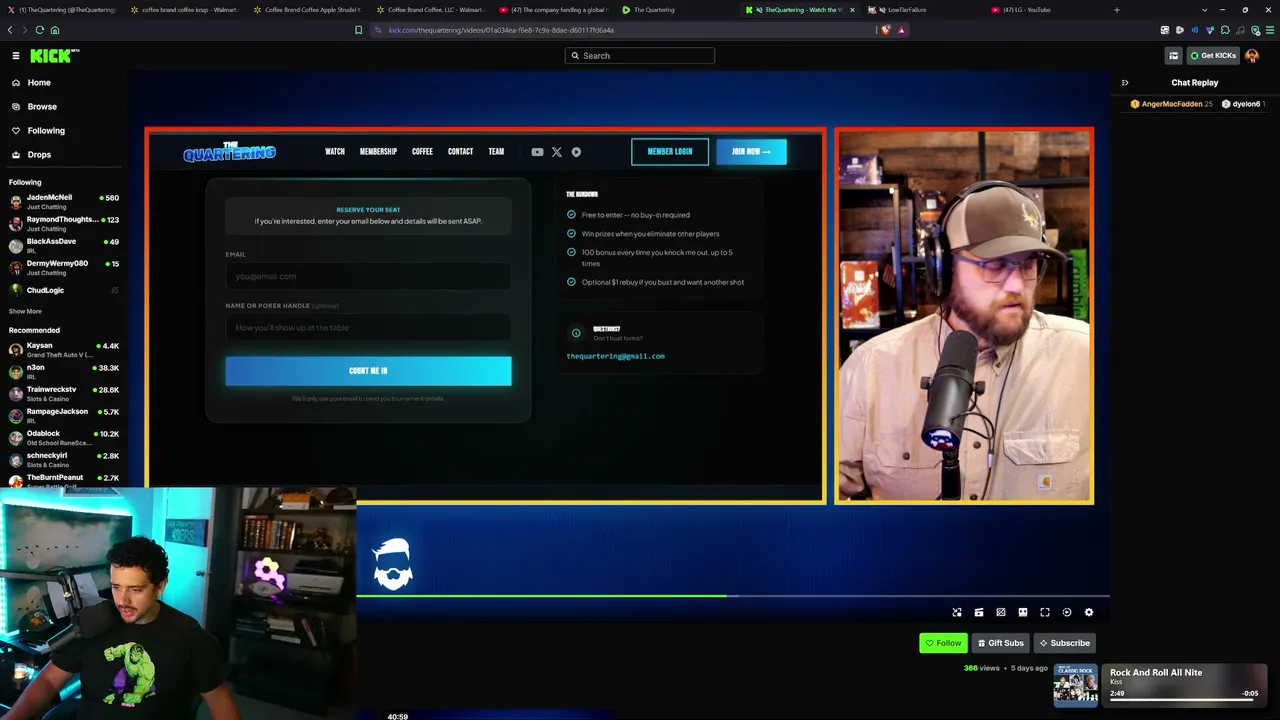Click the Quartering site X icon

pos(557,152)
